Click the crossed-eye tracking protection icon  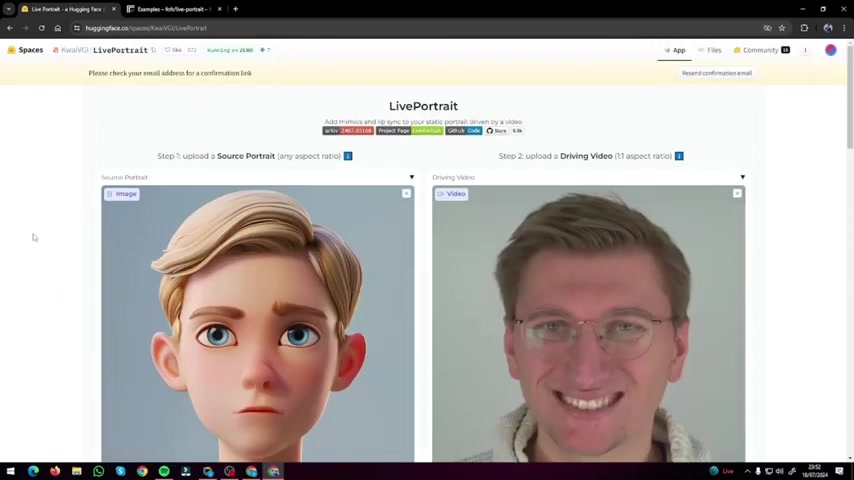(767, 28)
